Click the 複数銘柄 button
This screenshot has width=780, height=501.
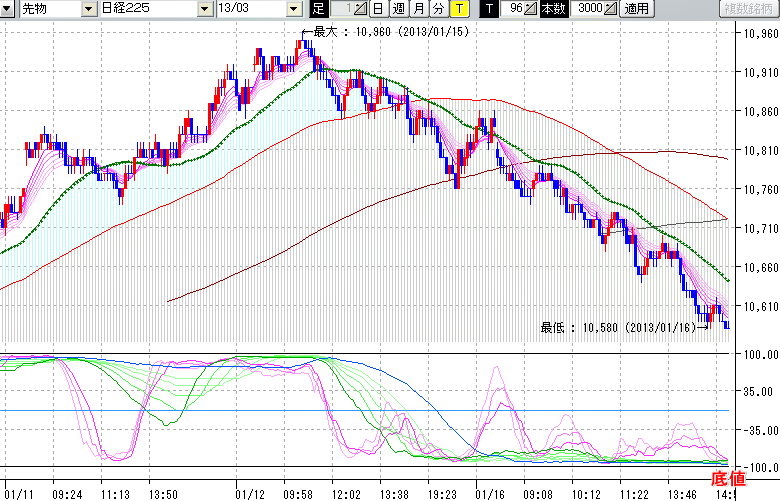pyautogui.click(x=748, y=9)
